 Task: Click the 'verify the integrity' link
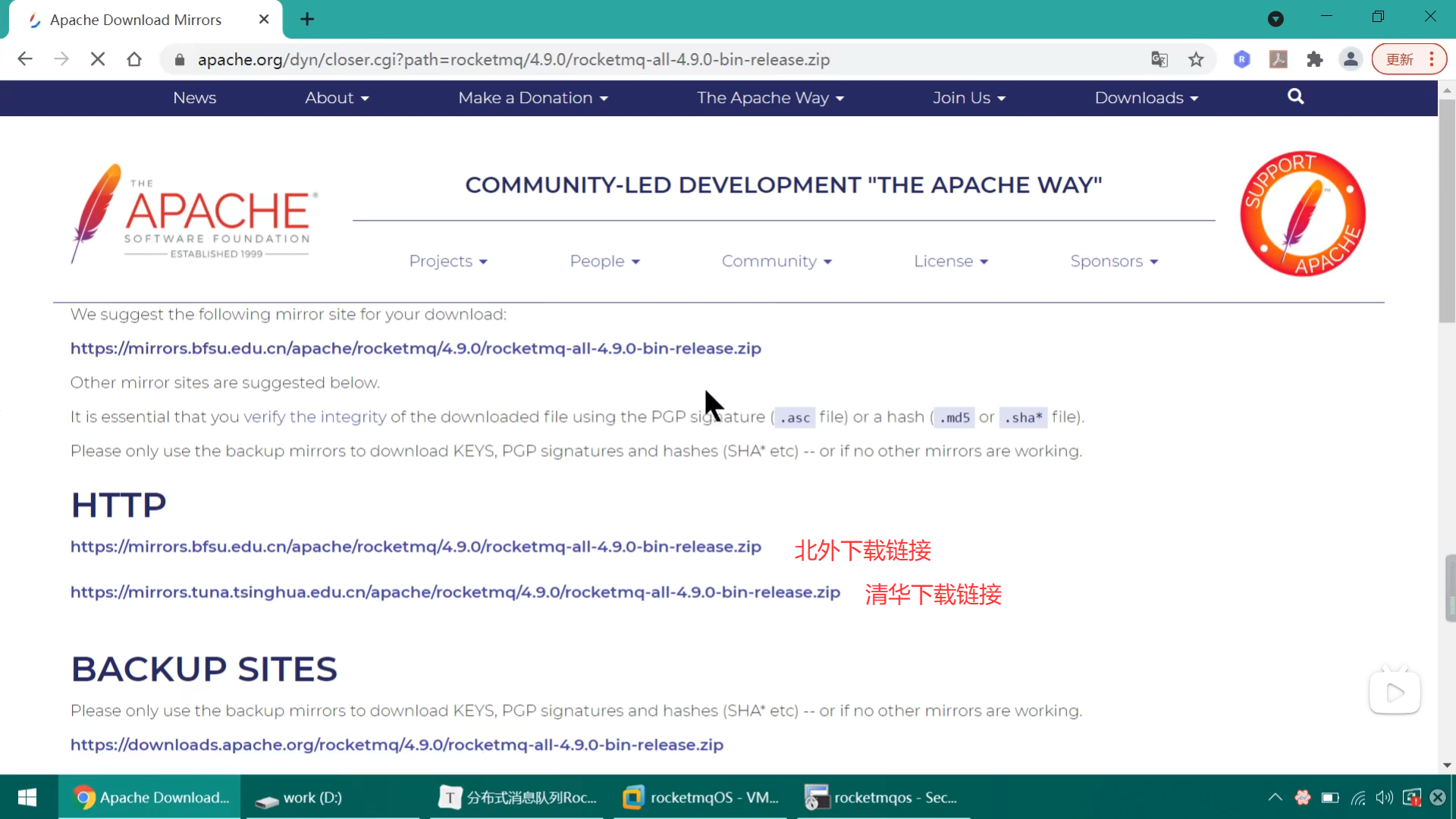pos(315,416)
